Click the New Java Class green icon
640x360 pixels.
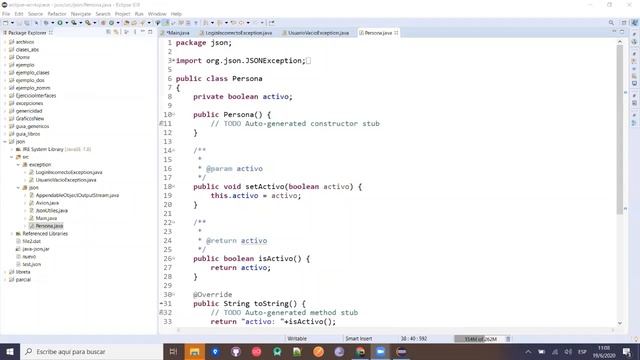click(111, 23)
